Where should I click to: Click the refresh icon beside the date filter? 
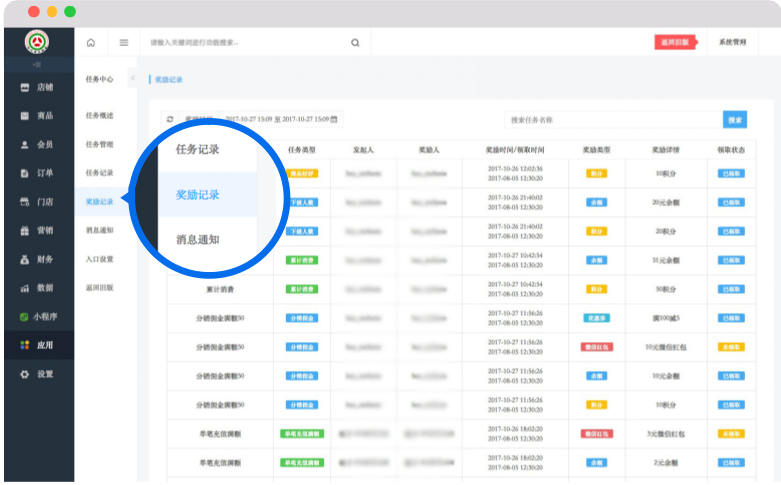click(170, 119)
